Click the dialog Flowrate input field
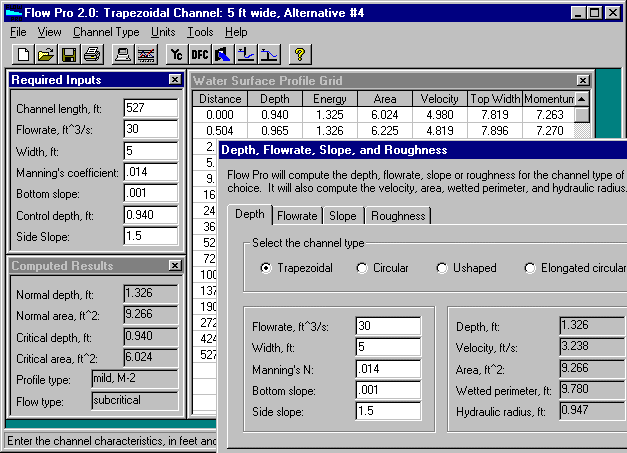This screenshot has width=627, height=453. click(x=388, y=326)
